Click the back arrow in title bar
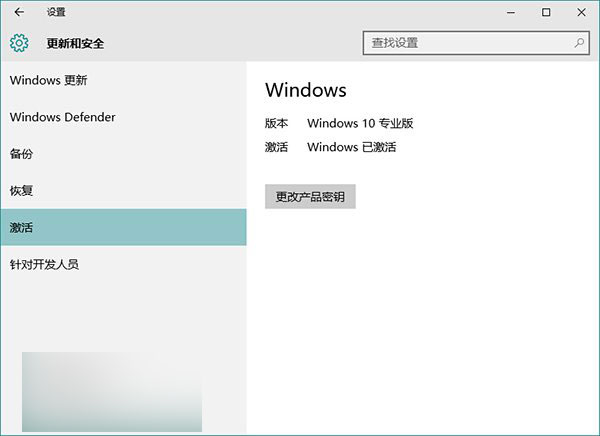600x436 pixels. click(19, 12)
